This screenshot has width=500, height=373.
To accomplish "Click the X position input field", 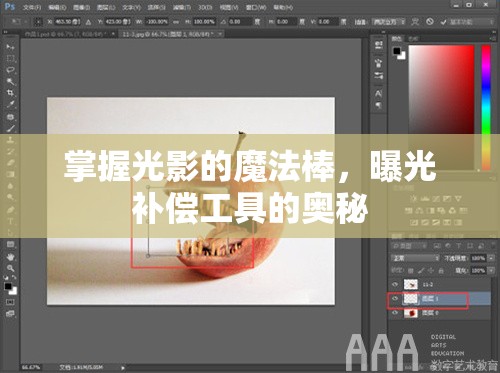I will coord(68,22).
